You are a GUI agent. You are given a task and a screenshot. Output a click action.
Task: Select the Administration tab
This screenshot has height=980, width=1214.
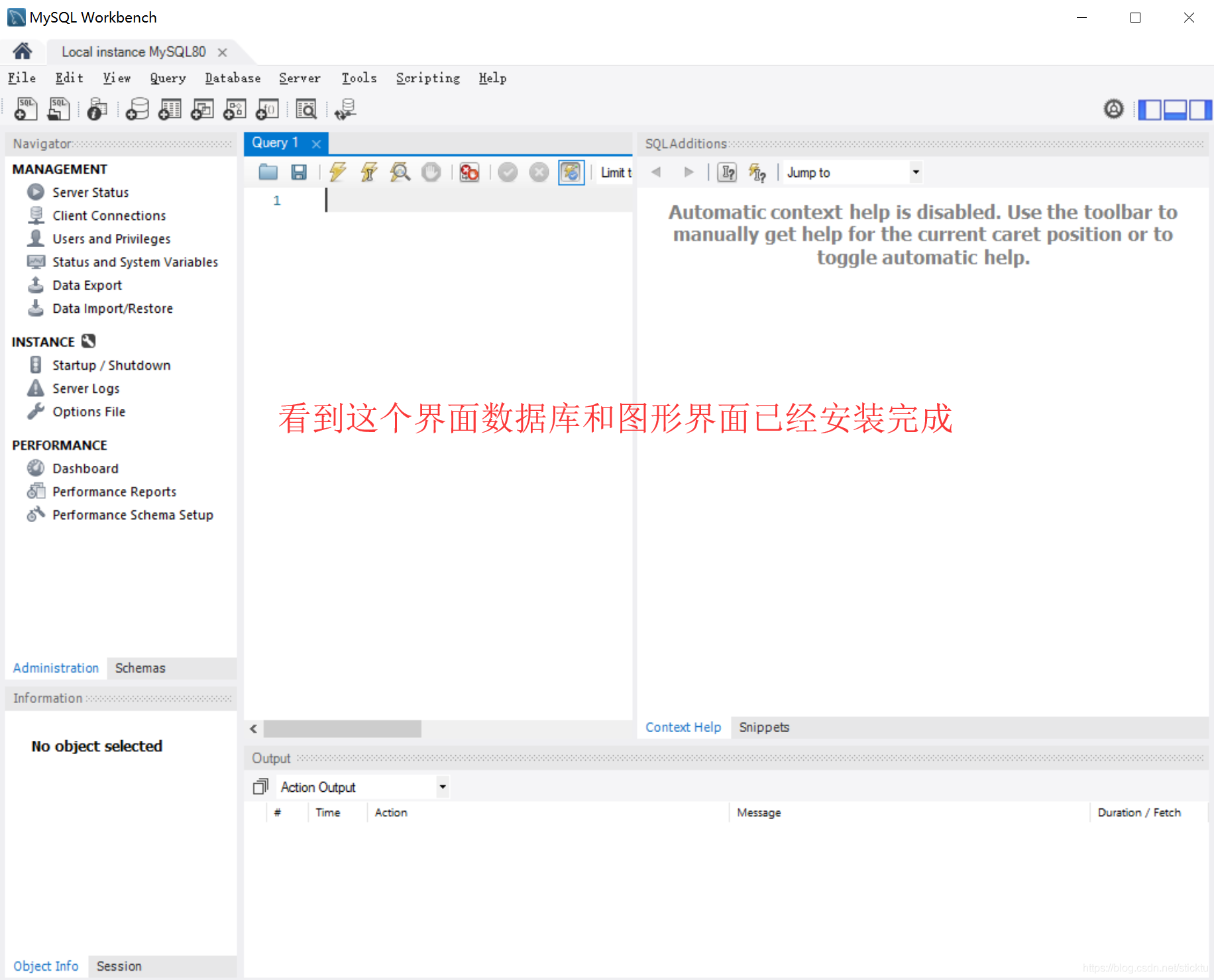(x=56, y=668)
